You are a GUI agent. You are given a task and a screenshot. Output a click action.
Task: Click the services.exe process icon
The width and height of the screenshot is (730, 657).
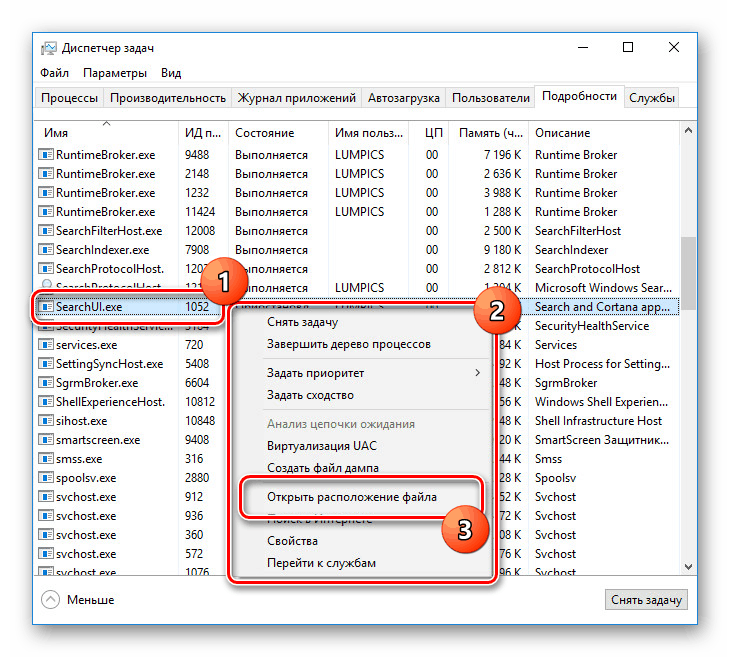[x=46, y=345]
